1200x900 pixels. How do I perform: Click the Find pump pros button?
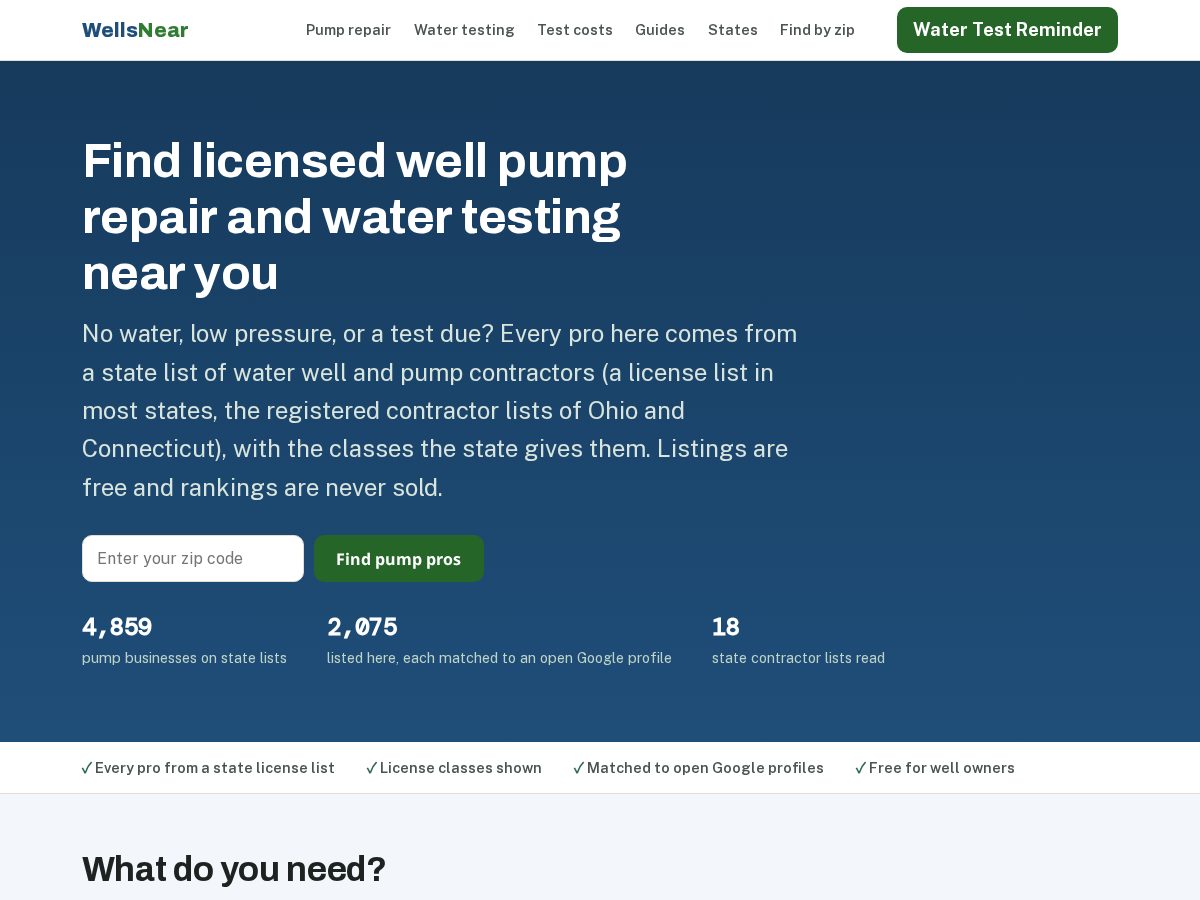(399, 558)
